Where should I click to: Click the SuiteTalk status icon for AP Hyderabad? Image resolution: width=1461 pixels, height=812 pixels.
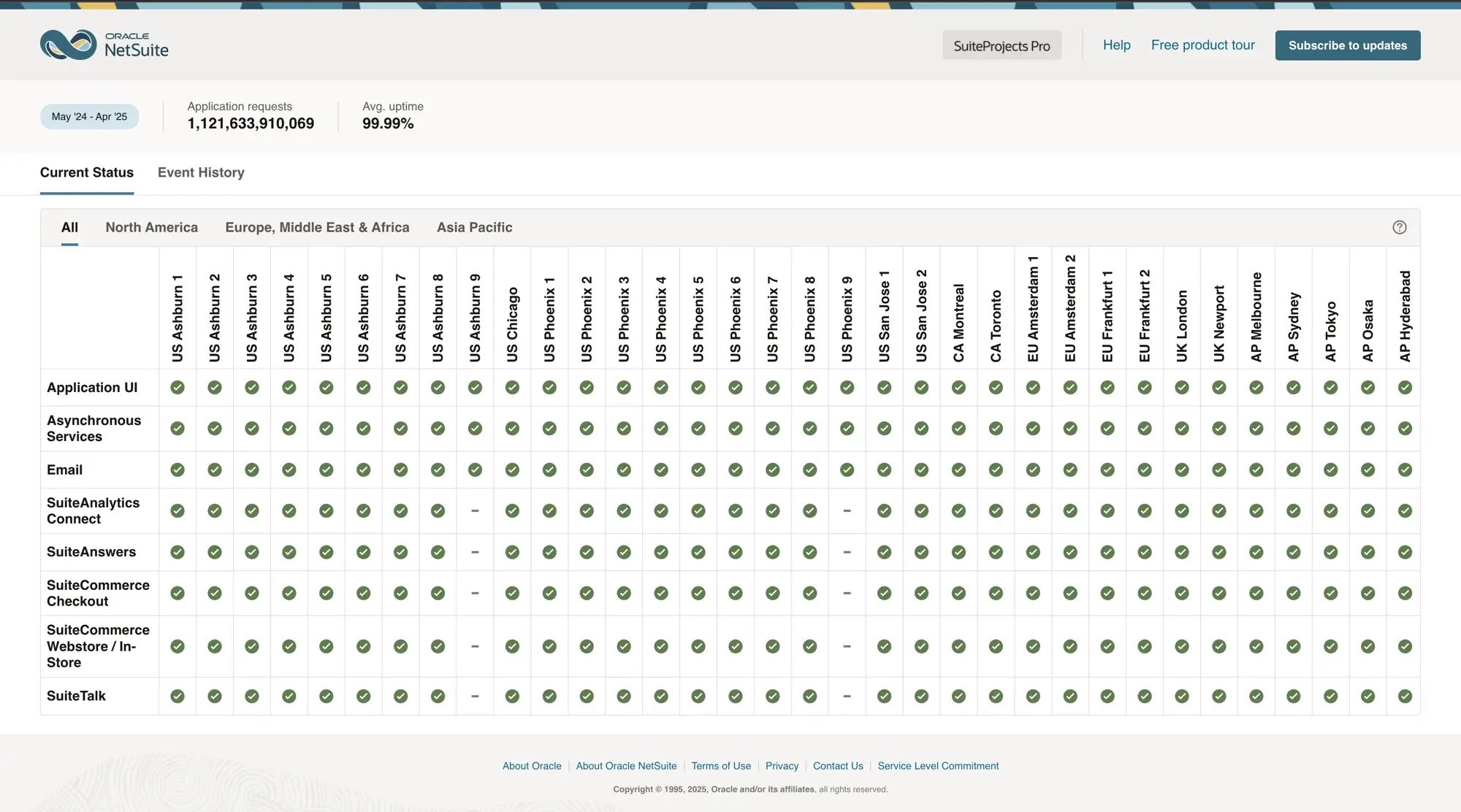point(1404,696)
